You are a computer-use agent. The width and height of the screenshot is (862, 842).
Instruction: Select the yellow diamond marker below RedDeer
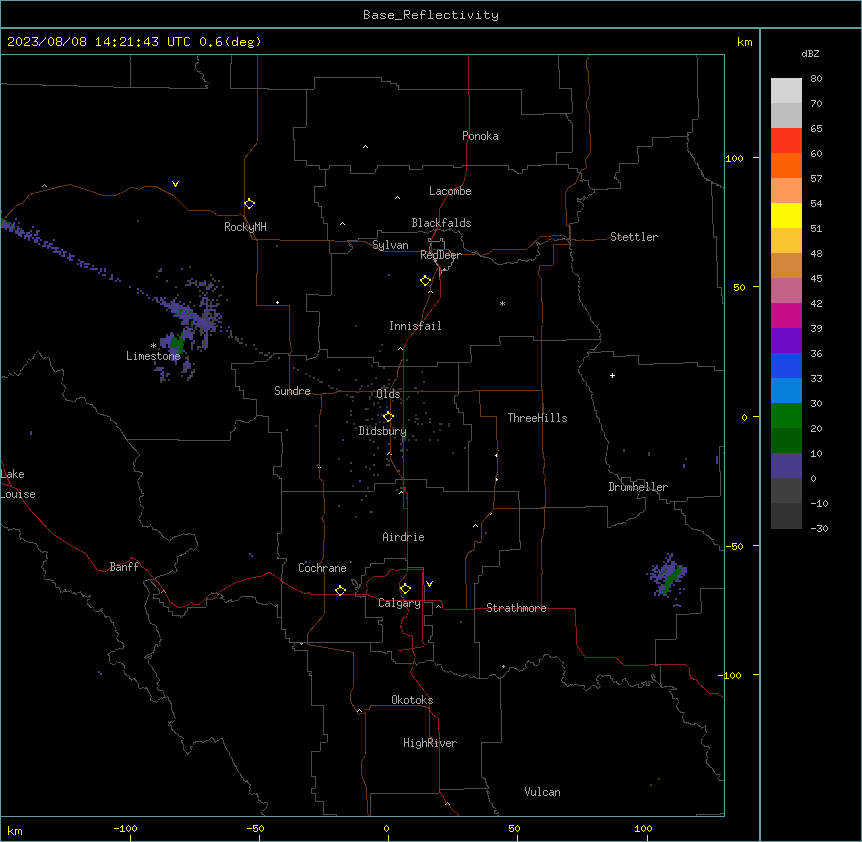426,281
